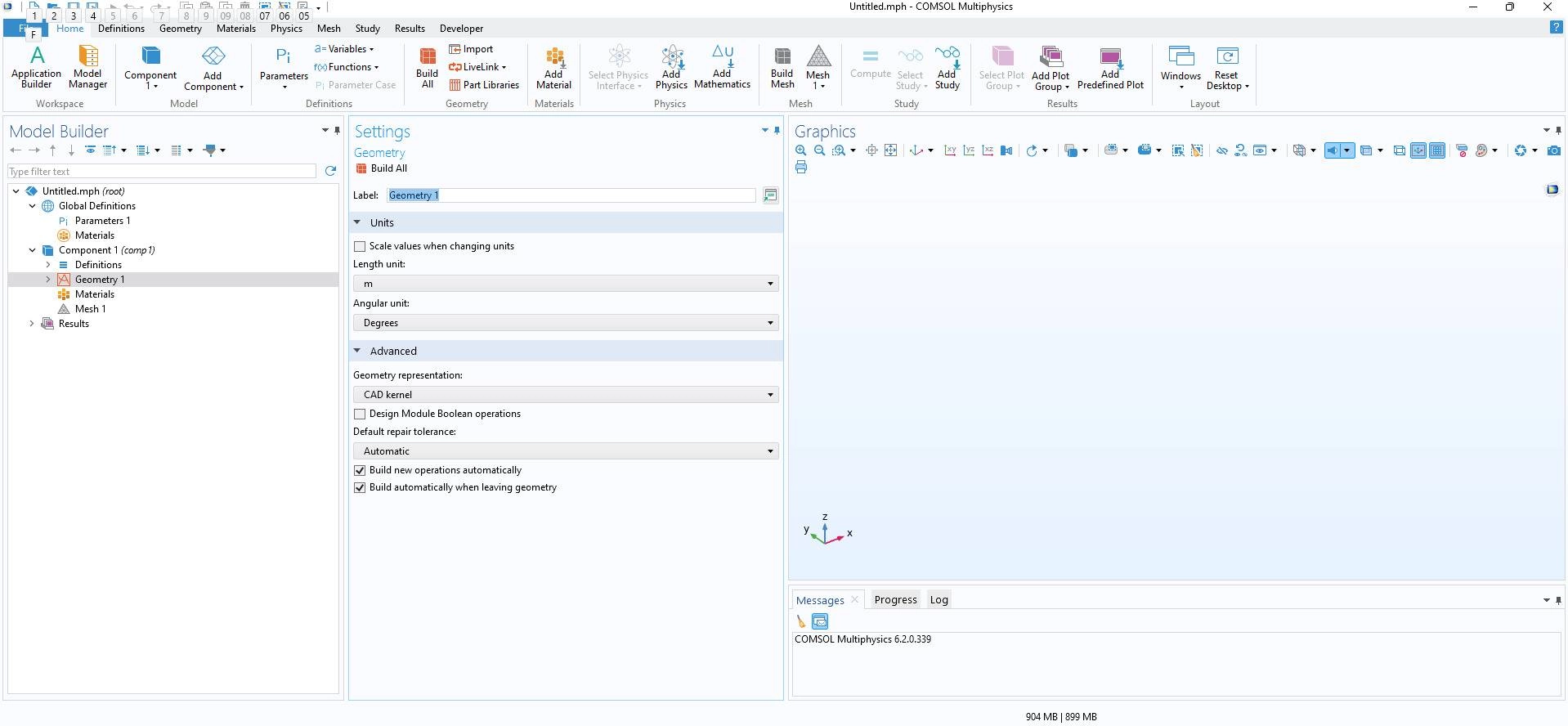Click Show More Options eye icon
The image size is (1568, 726).
tap(90, 150)
